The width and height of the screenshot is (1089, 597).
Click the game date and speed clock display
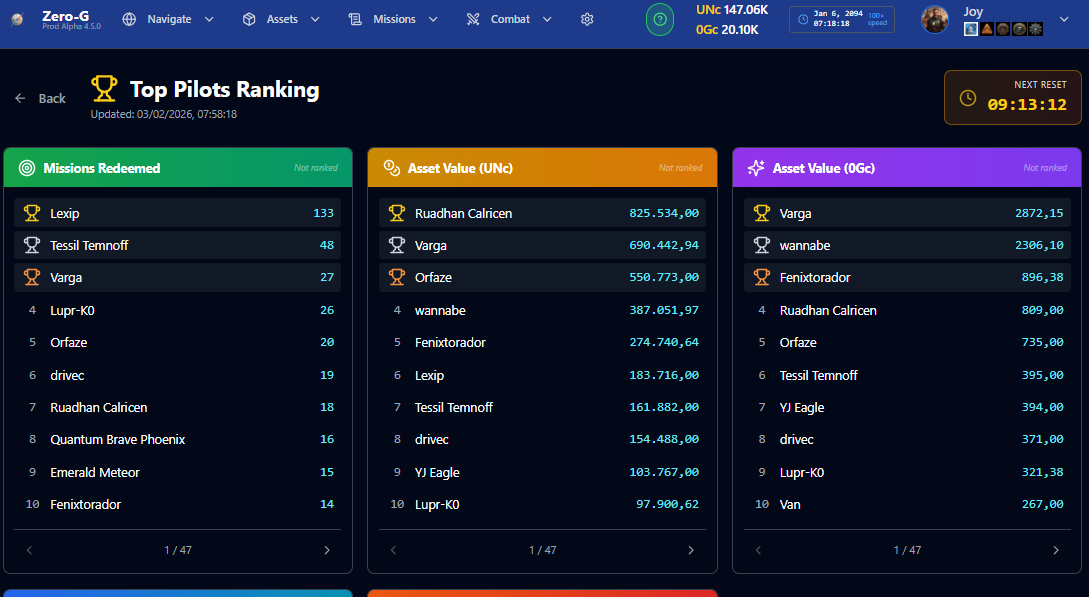[842, 19]
